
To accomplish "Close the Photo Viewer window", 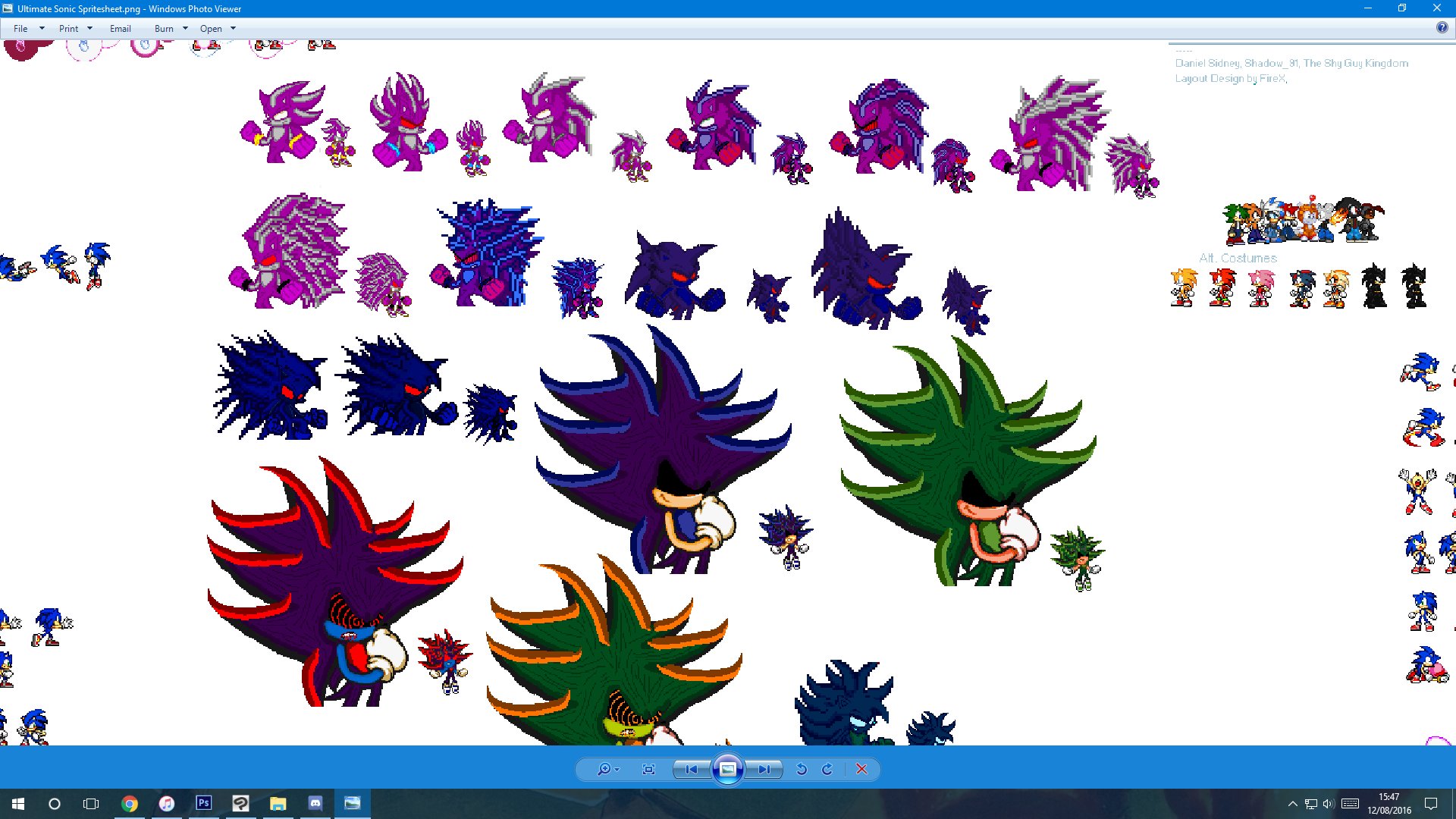I will pos(1437,8).
